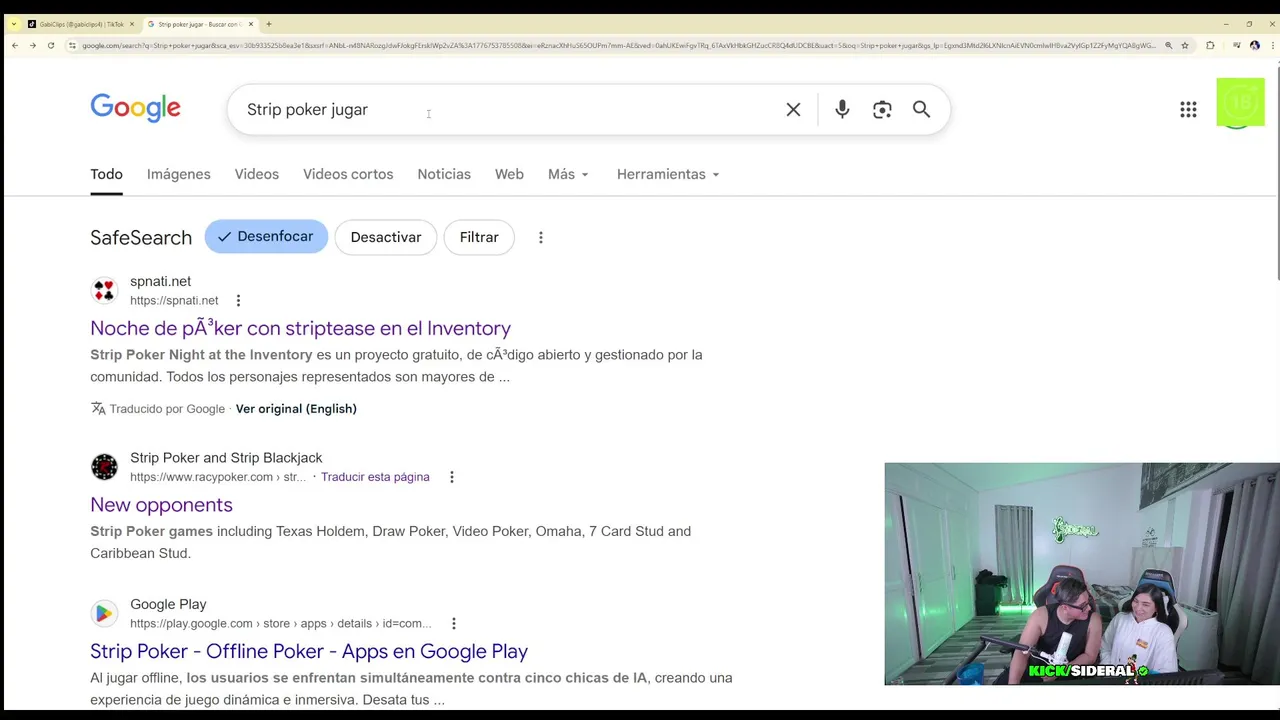Open the browser extensions puzzle icon
1280x720 pixels.
1210,45
